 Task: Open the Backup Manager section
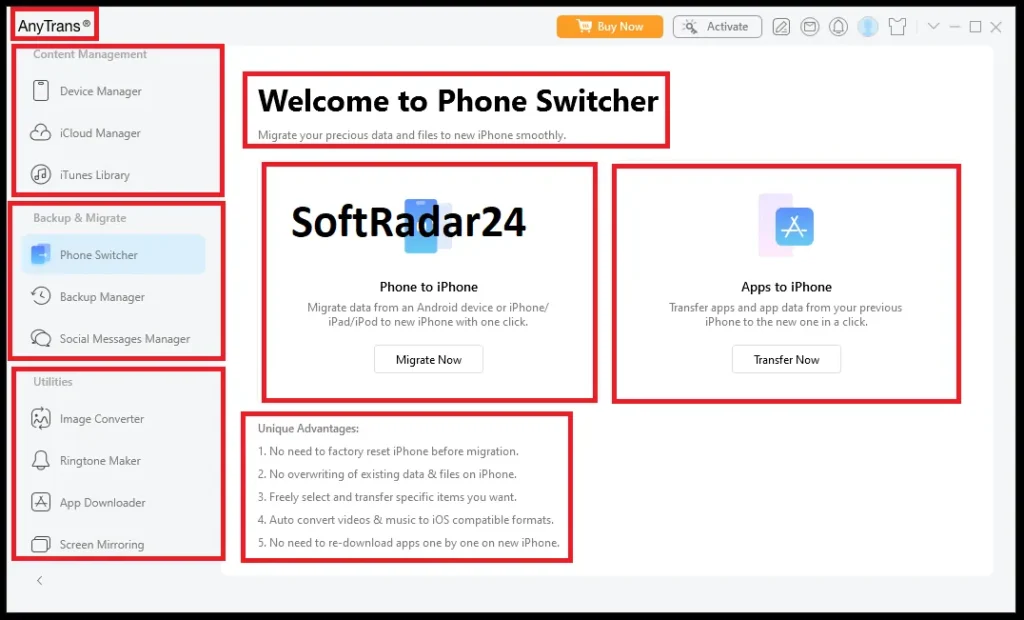click(99, 296)
